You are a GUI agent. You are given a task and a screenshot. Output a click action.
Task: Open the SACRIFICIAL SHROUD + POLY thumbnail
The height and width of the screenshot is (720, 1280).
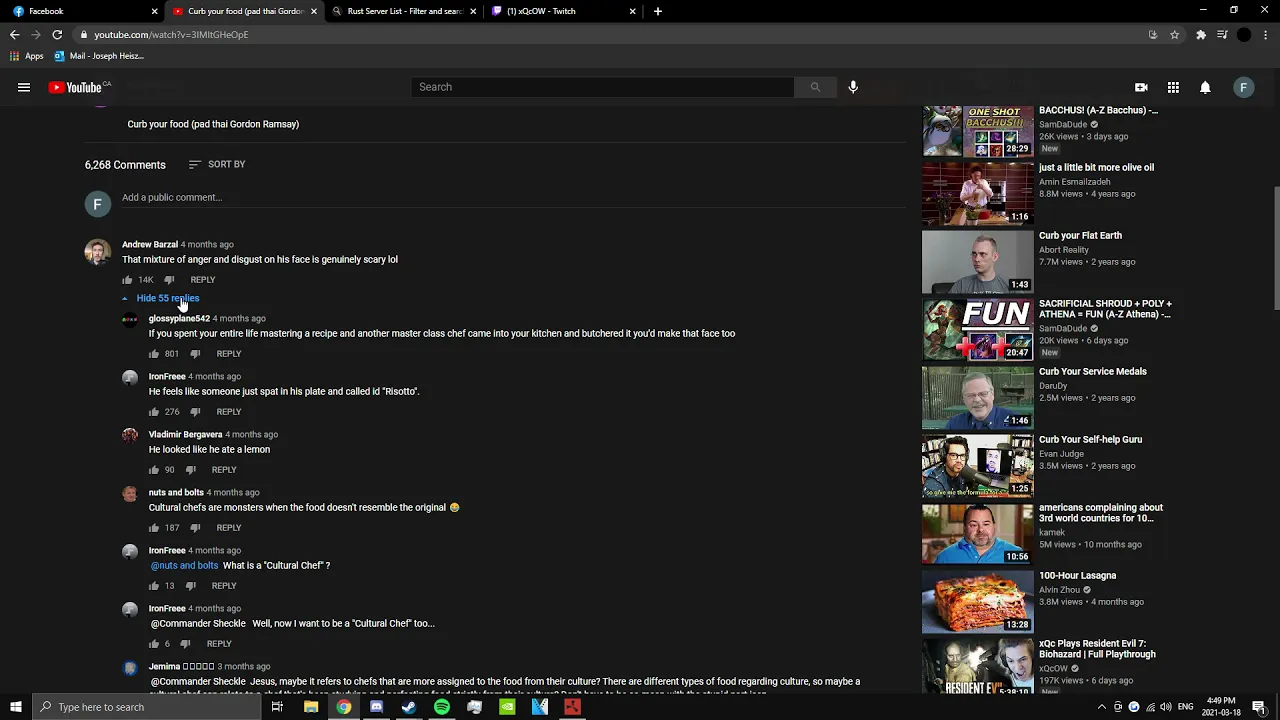pos(977,329)
